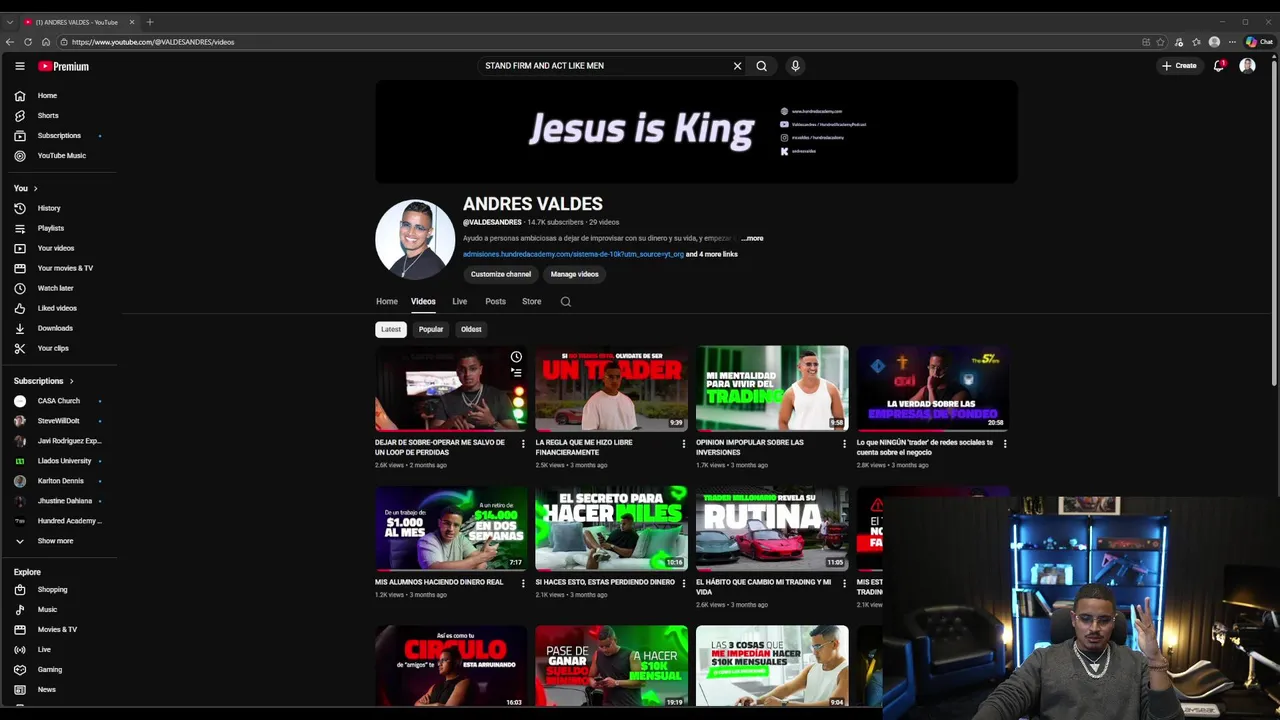Screen dimensions: 1280x720
Task: Clear the search text with X
Action: [x=737, y=66]
